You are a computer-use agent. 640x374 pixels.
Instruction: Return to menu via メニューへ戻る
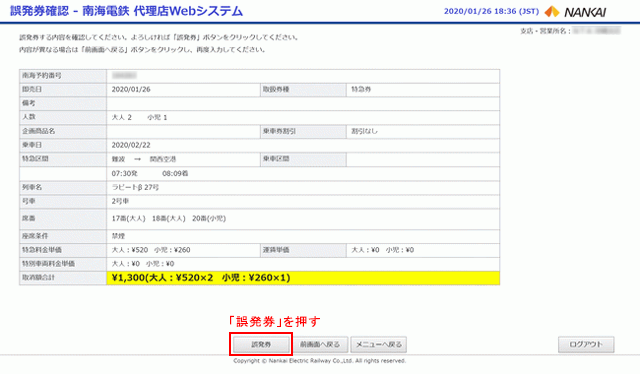click(x=379, y=345)
